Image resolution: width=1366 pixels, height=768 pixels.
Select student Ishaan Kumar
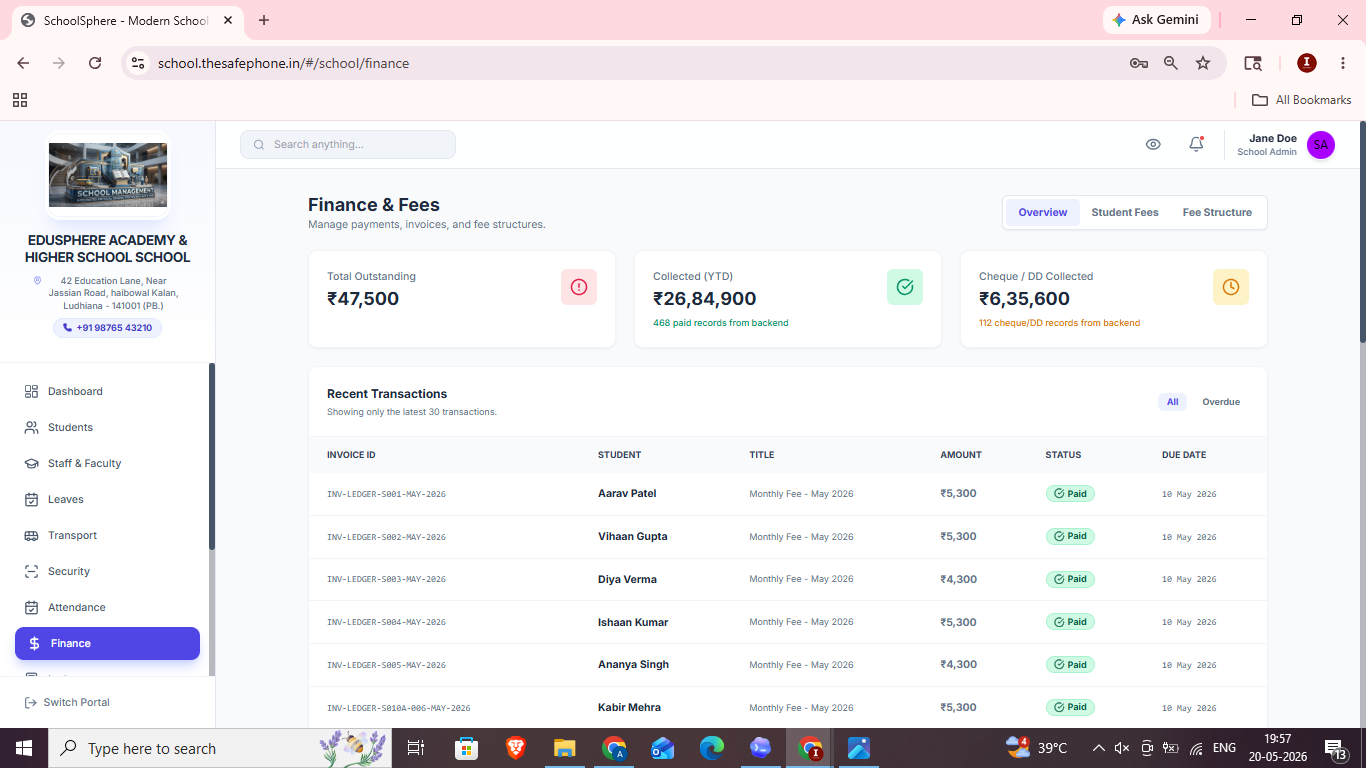click(x=633, y=622)
